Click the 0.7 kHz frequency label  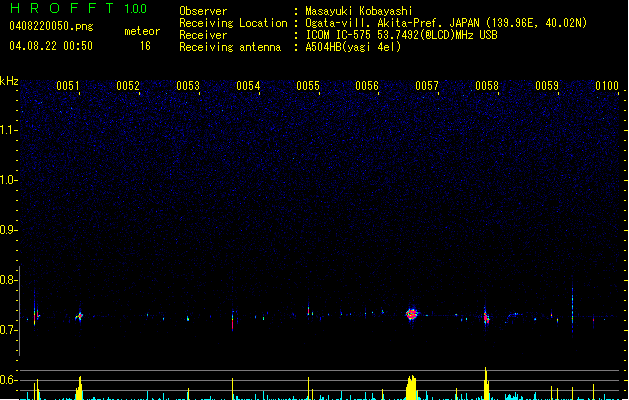(x=8, y=330)
